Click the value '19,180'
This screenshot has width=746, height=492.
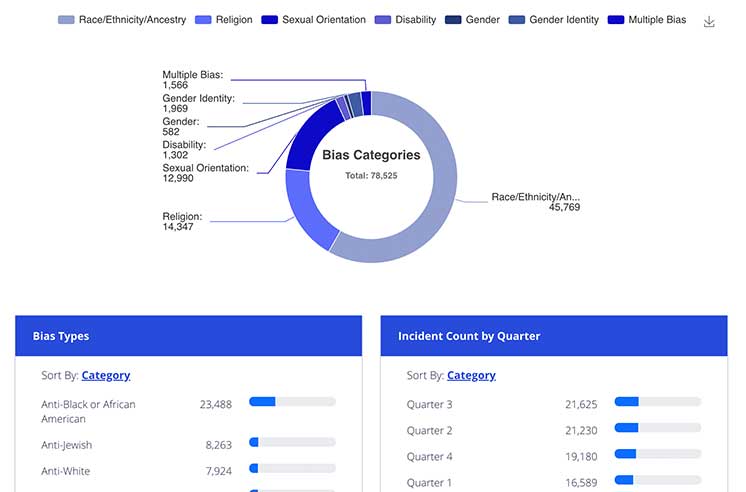pyautogui.click(x=581, y=457)
